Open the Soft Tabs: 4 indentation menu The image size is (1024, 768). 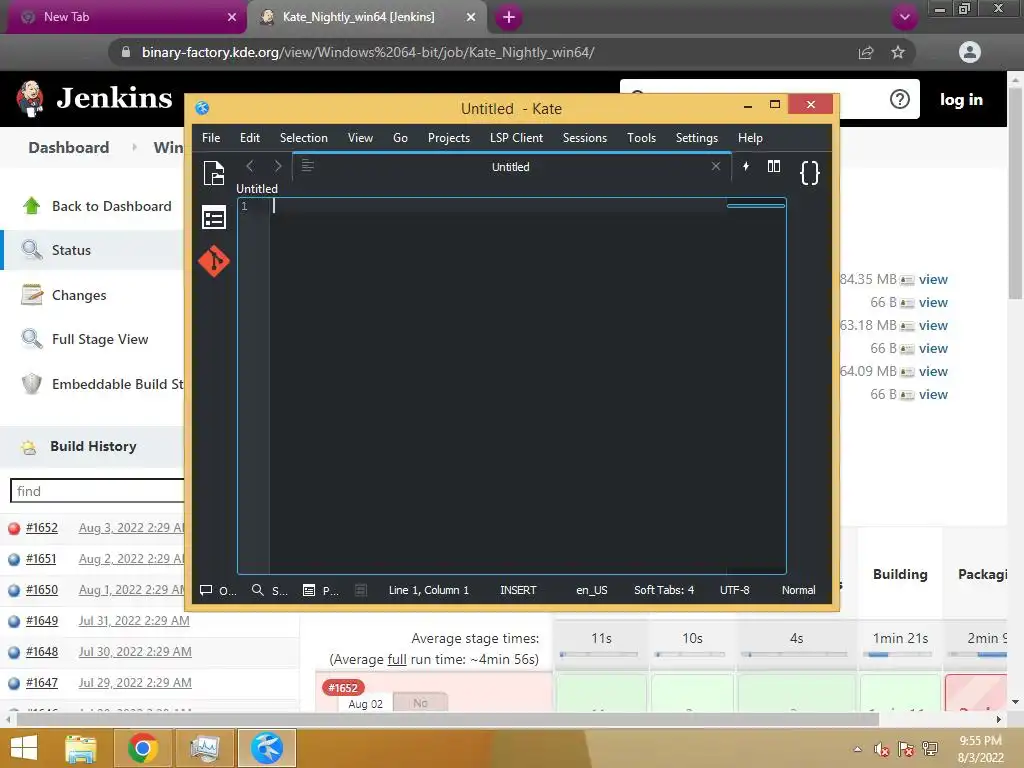(x=664, y=590)
